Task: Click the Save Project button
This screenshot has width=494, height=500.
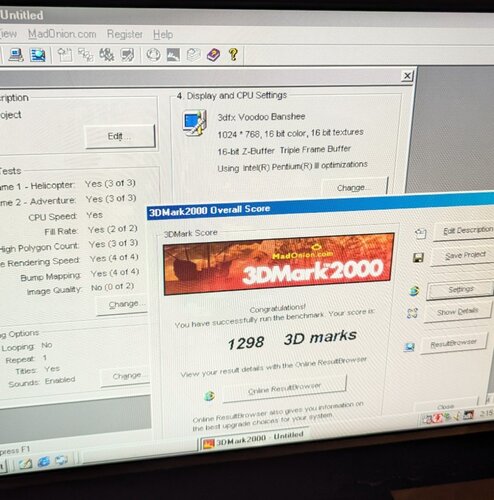Action: (463, 256)
